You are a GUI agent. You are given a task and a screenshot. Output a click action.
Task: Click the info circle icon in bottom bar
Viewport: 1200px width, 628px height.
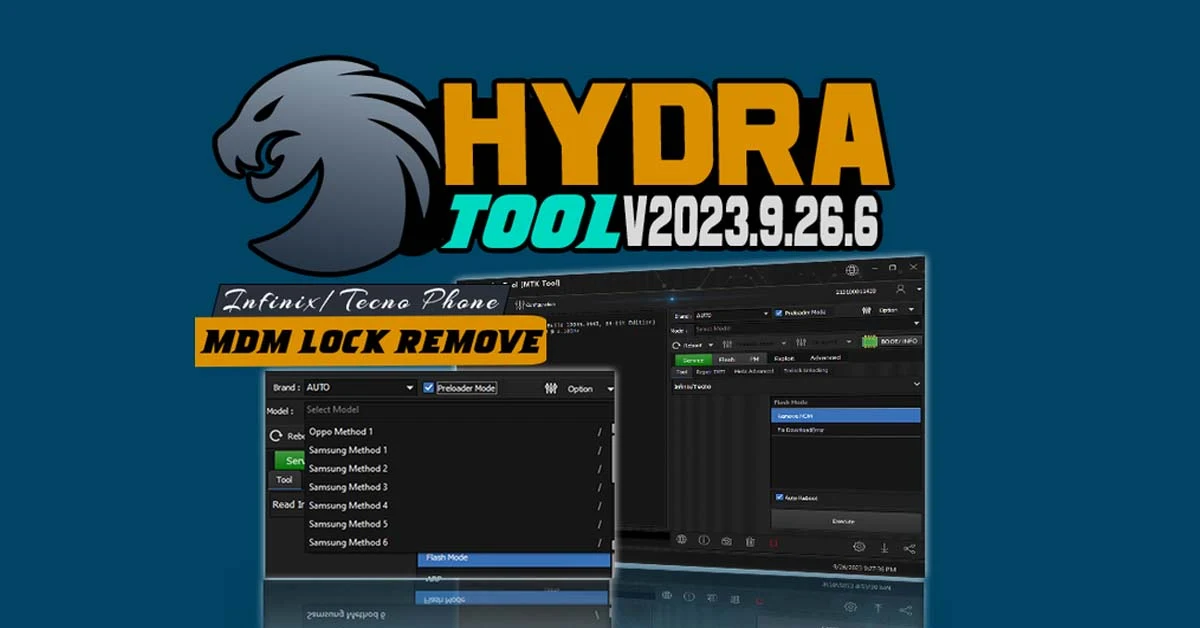point(704,540)
